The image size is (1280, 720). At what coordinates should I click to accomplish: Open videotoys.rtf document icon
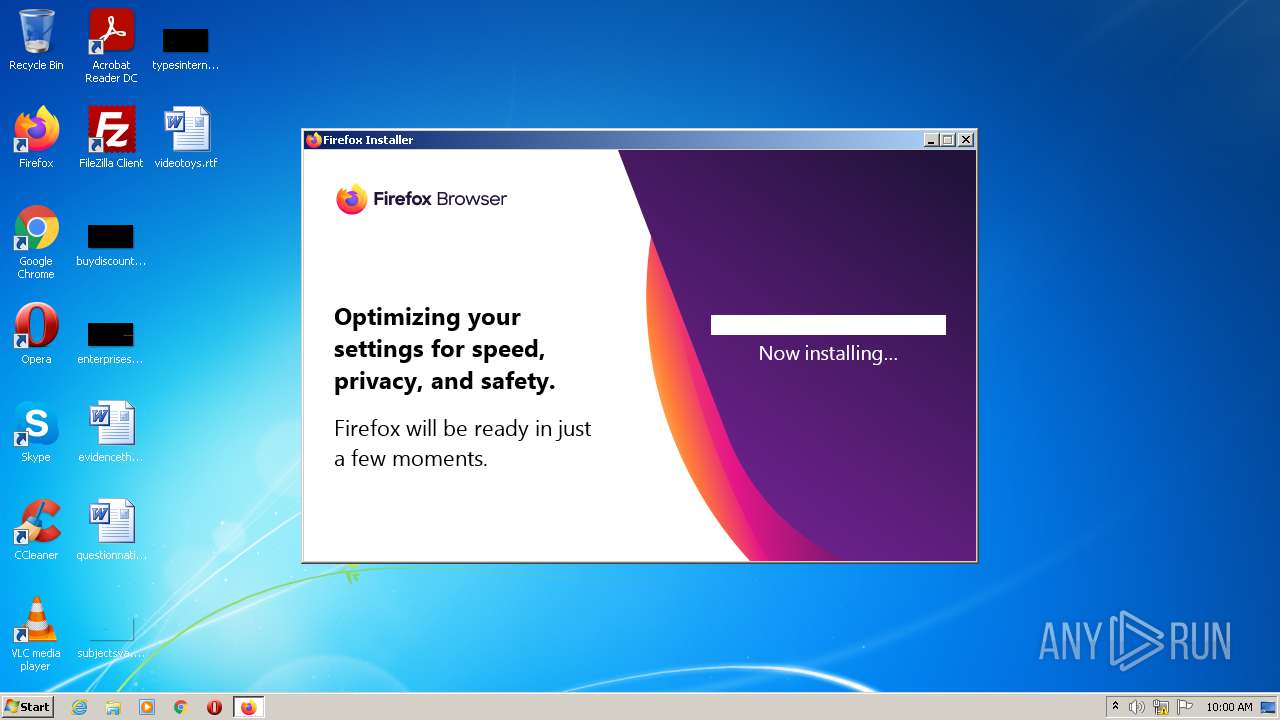[x=186, y=137]
